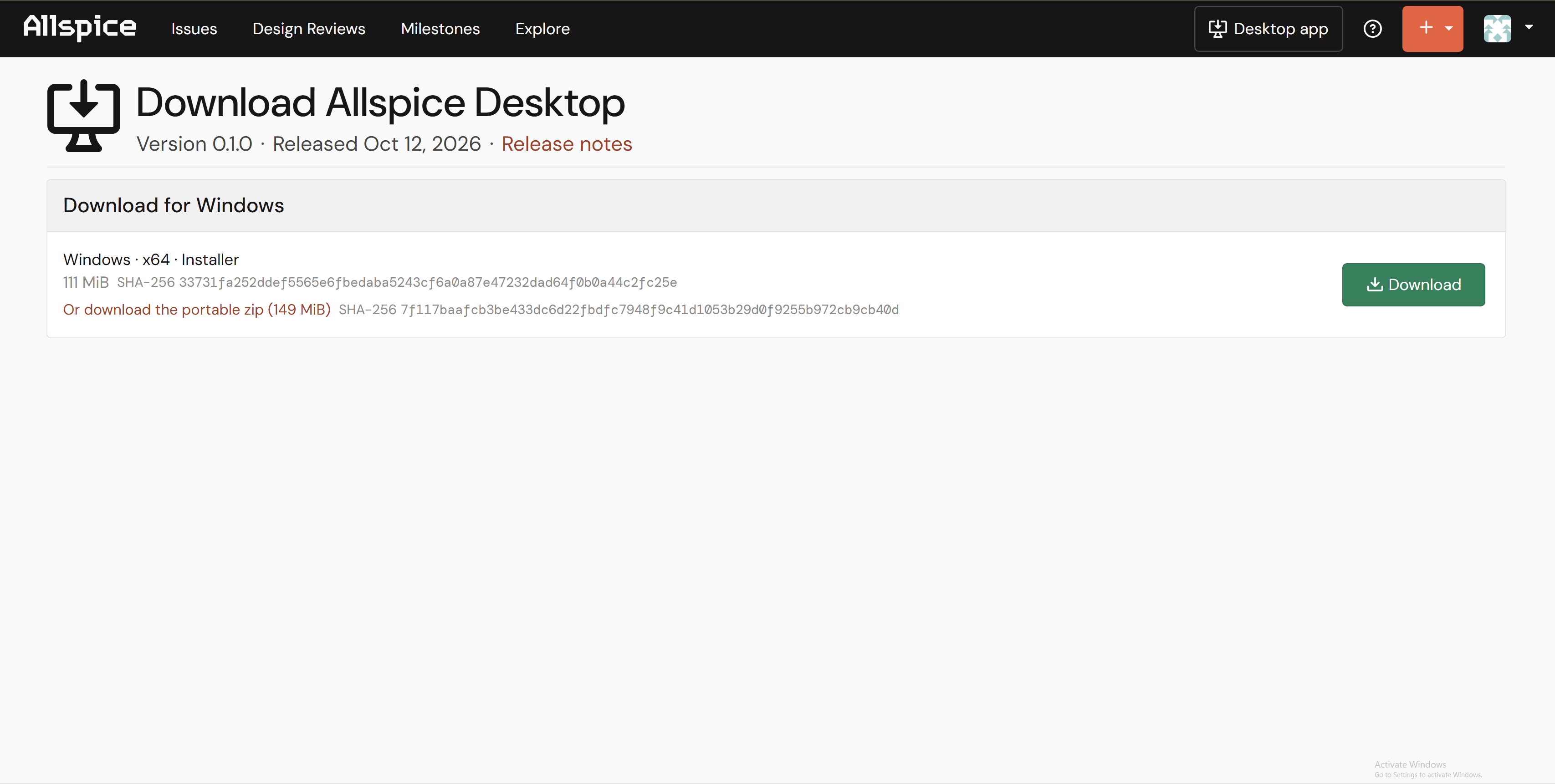Expand the dropdown arrow beside the avatar
Image resolution: width=1555 pixels, height=784 pixels.
tap(1529, 27)
